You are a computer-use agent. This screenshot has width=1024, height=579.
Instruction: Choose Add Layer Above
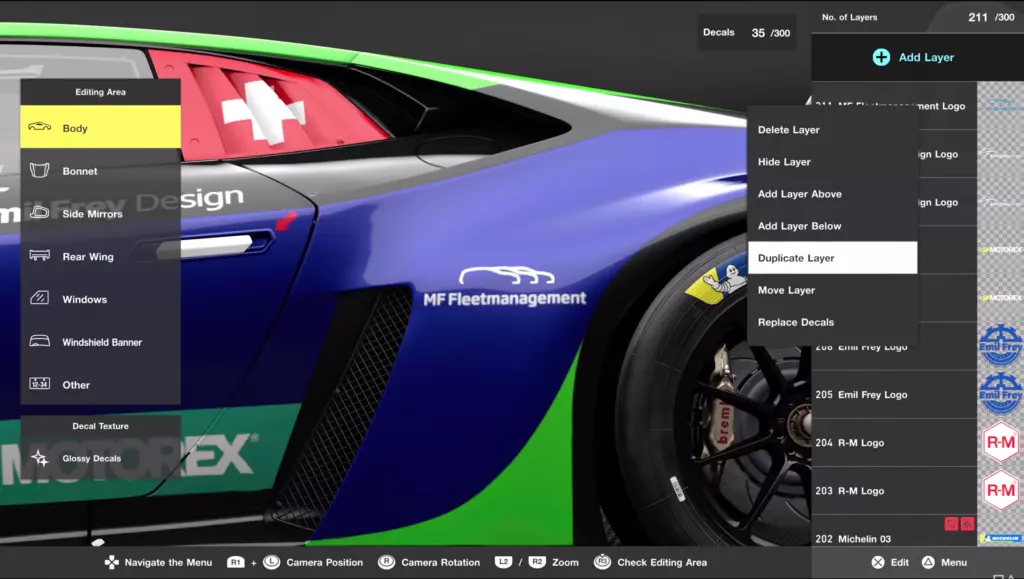(833, 194)
